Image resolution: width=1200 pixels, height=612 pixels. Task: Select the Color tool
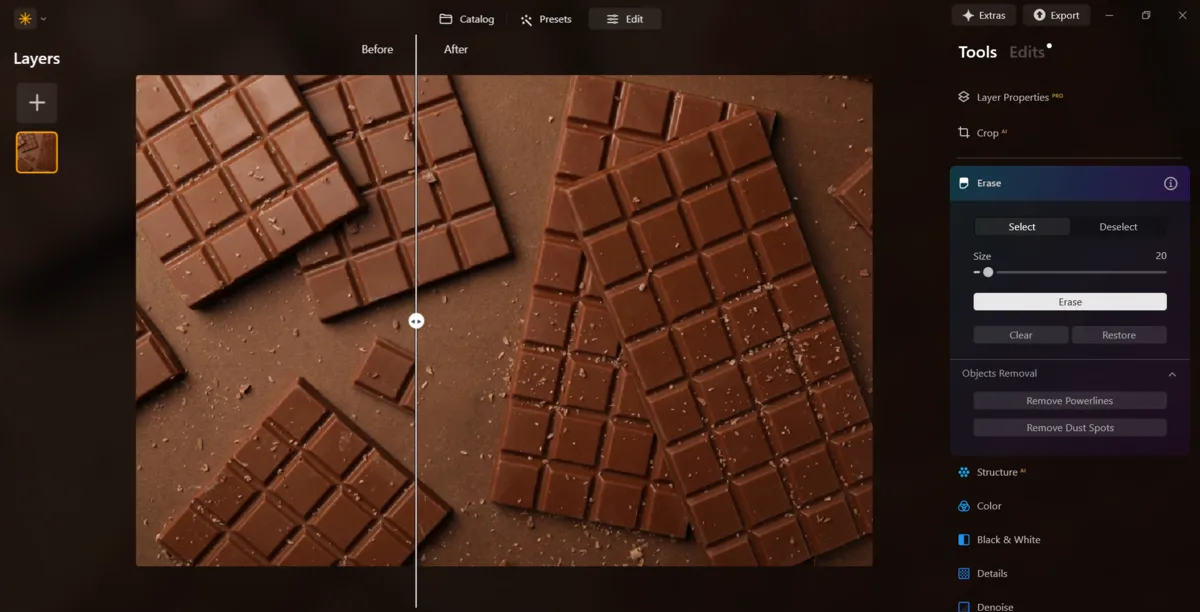(x=988, y=505)
